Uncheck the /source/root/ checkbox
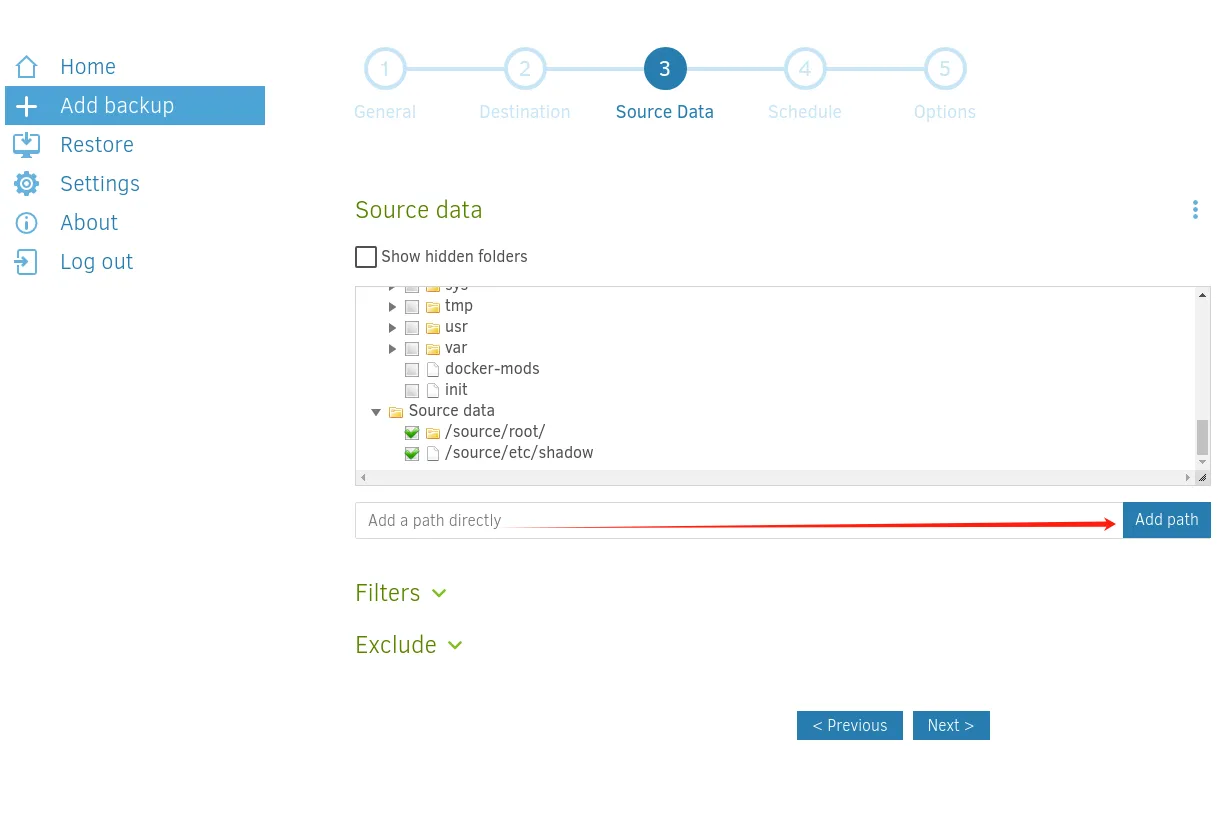This screenshot has height=837, width=1230. (x=412, y=432)
